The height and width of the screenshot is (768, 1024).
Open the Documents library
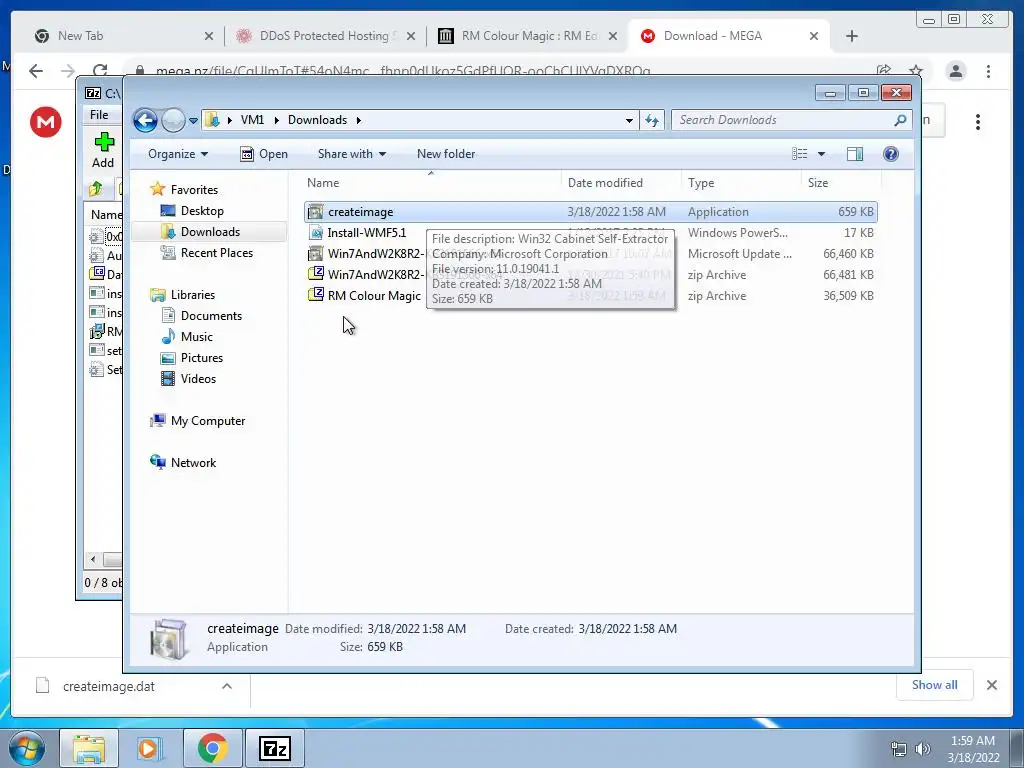point(211,316)
